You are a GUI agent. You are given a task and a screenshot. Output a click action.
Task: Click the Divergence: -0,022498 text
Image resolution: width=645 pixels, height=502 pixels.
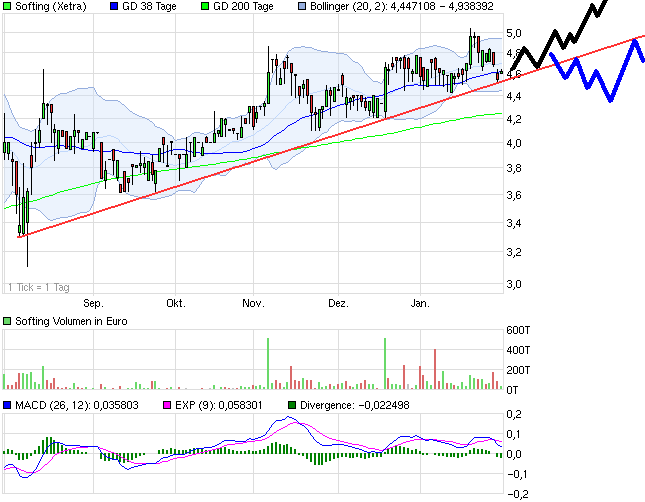point(355,405)
